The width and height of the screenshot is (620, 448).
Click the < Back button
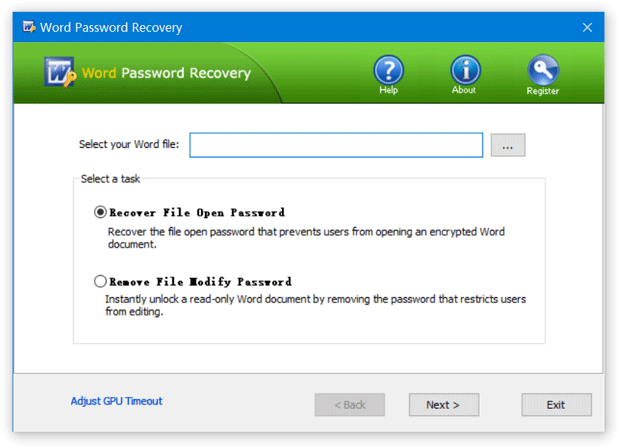point(349,405)
